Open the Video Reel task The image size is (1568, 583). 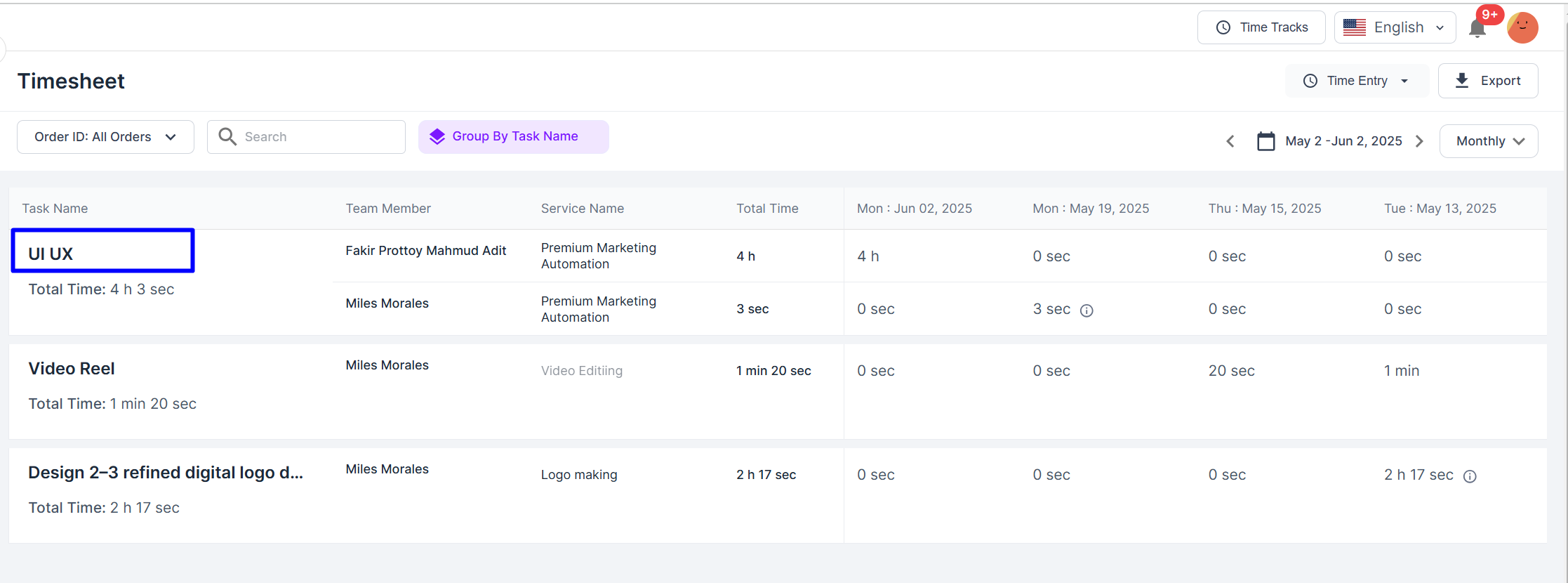point(72,369)
